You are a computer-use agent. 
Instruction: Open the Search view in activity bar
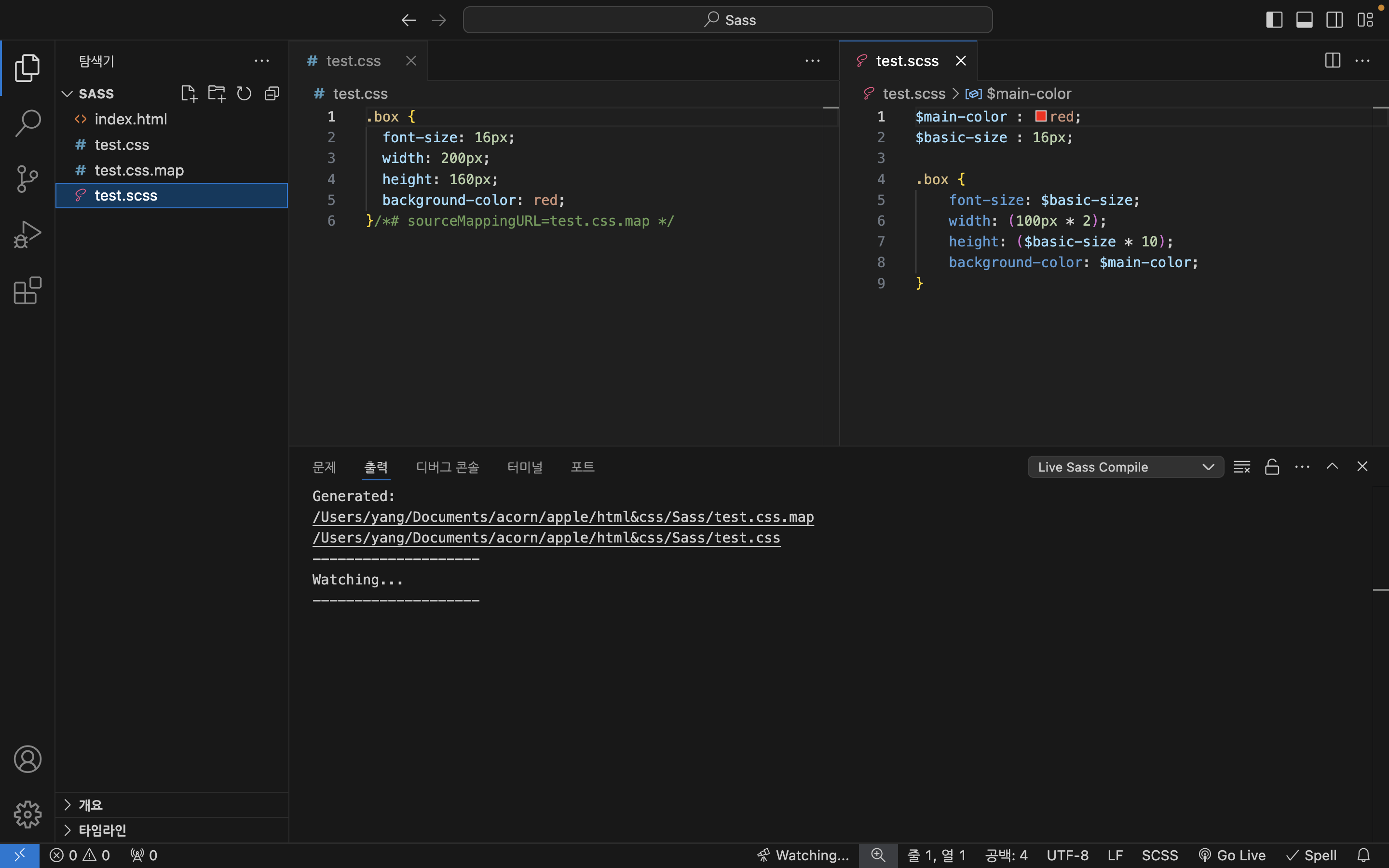pyautogui.click(x=27, y=123)
